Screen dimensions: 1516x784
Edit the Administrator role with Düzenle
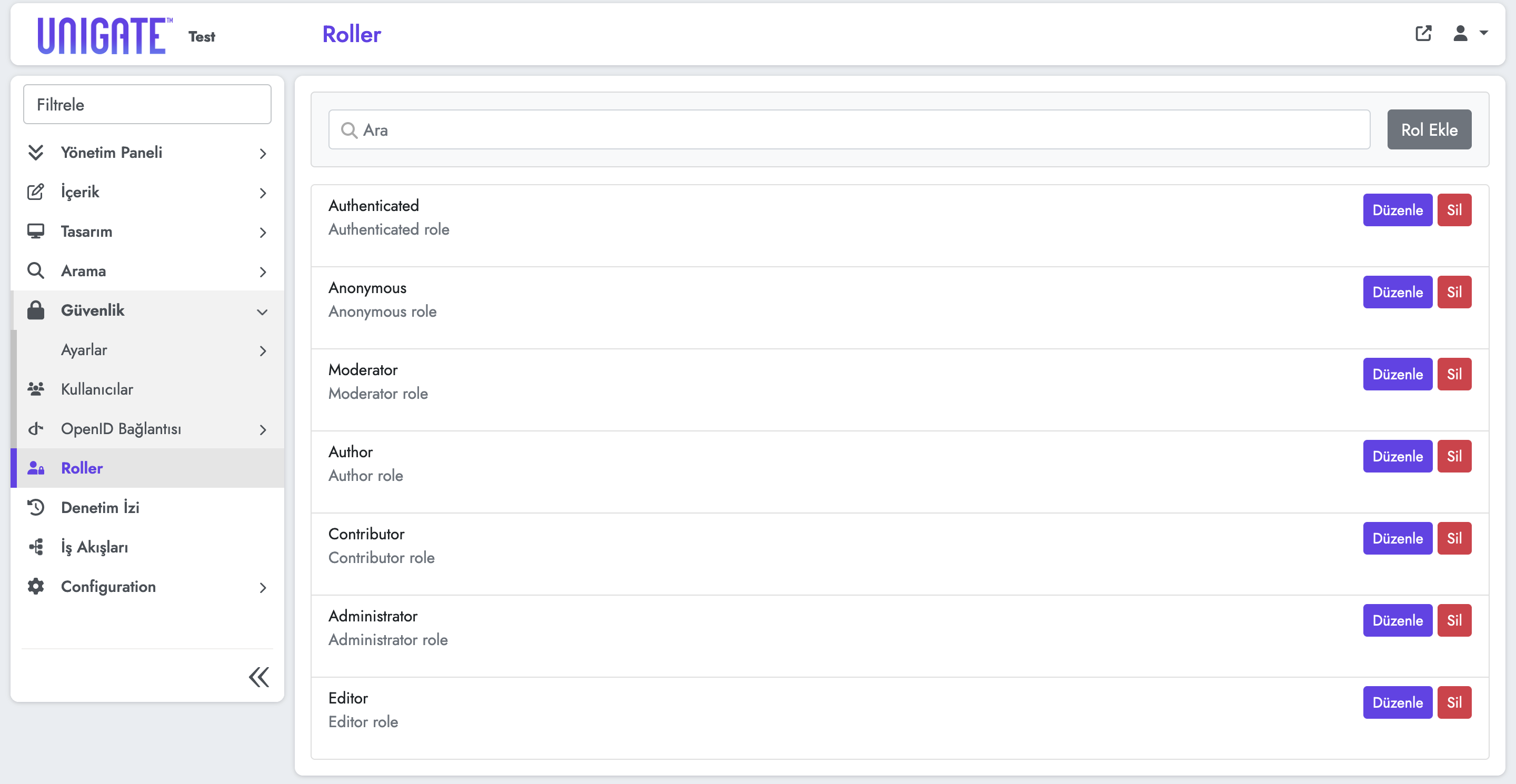[1397, 620]
